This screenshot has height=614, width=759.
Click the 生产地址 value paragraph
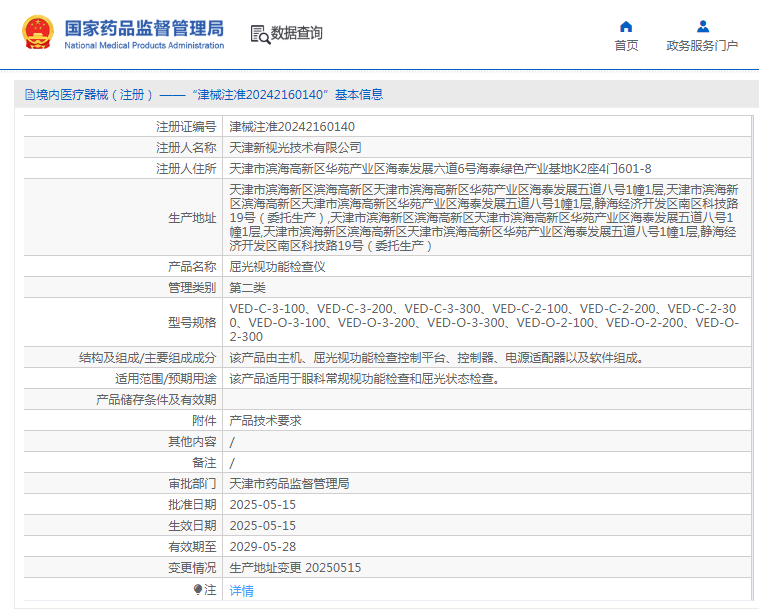484,217
